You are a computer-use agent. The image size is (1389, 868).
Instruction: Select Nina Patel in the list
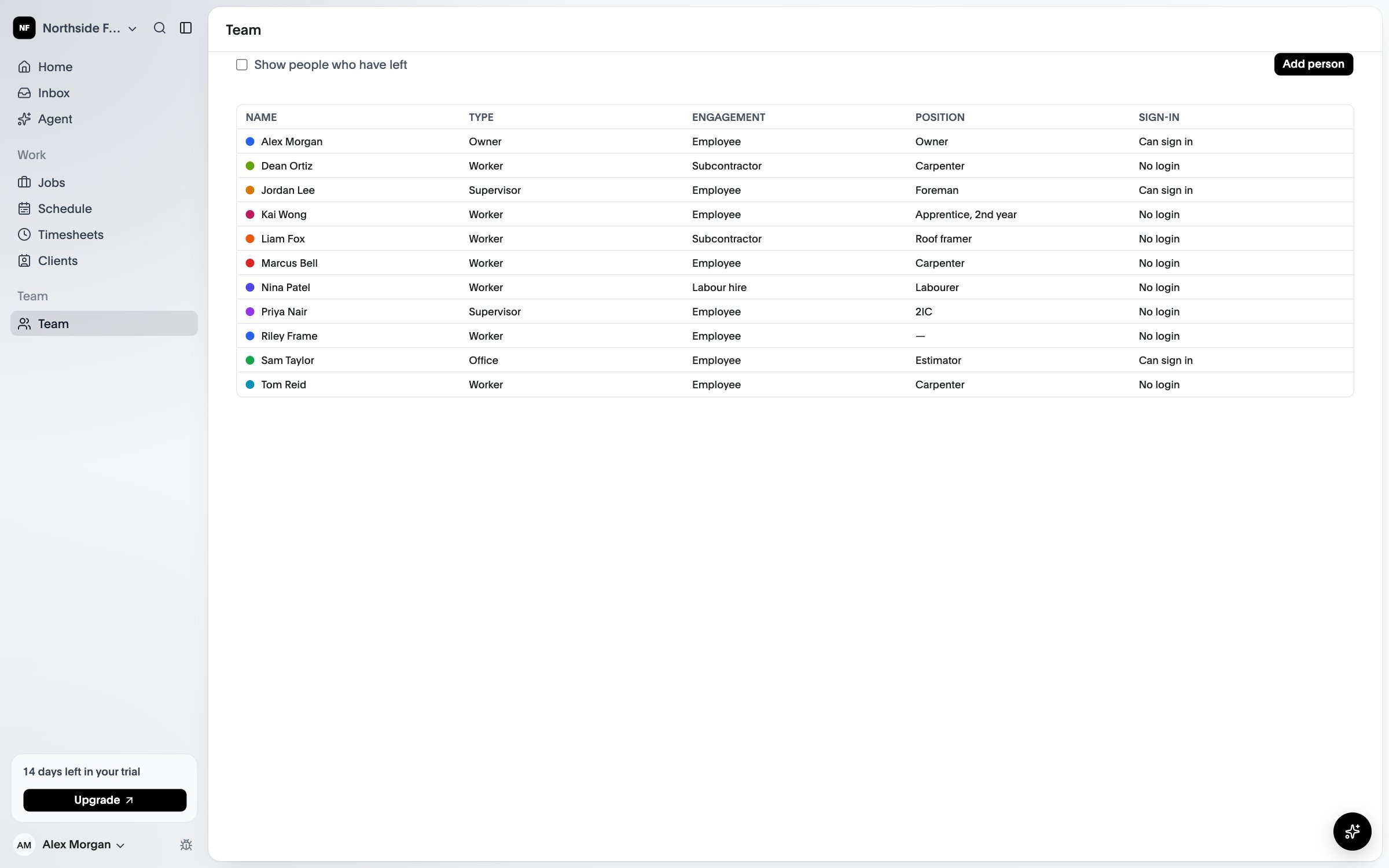coord(795,287)
